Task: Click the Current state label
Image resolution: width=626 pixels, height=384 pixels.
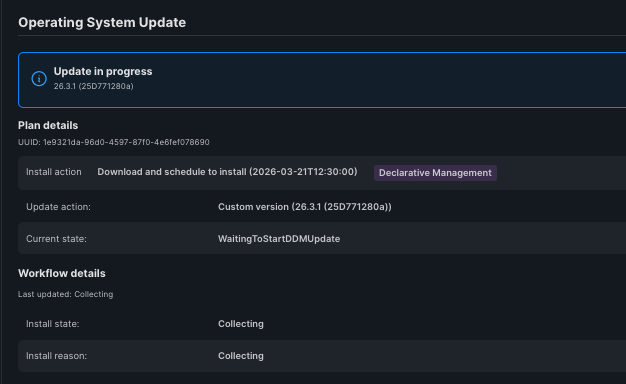Action: click(56, 239)
